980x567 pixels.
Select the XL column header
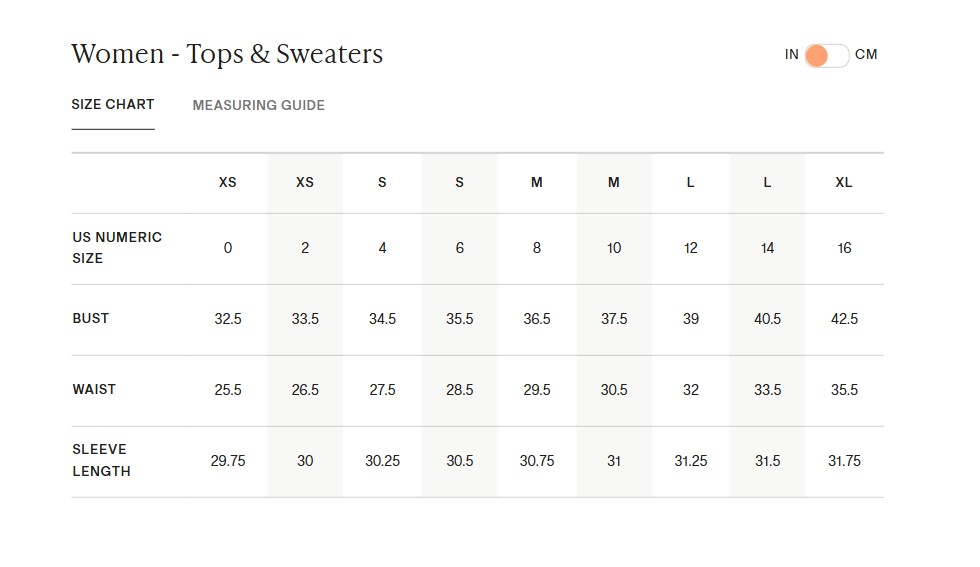844,182
